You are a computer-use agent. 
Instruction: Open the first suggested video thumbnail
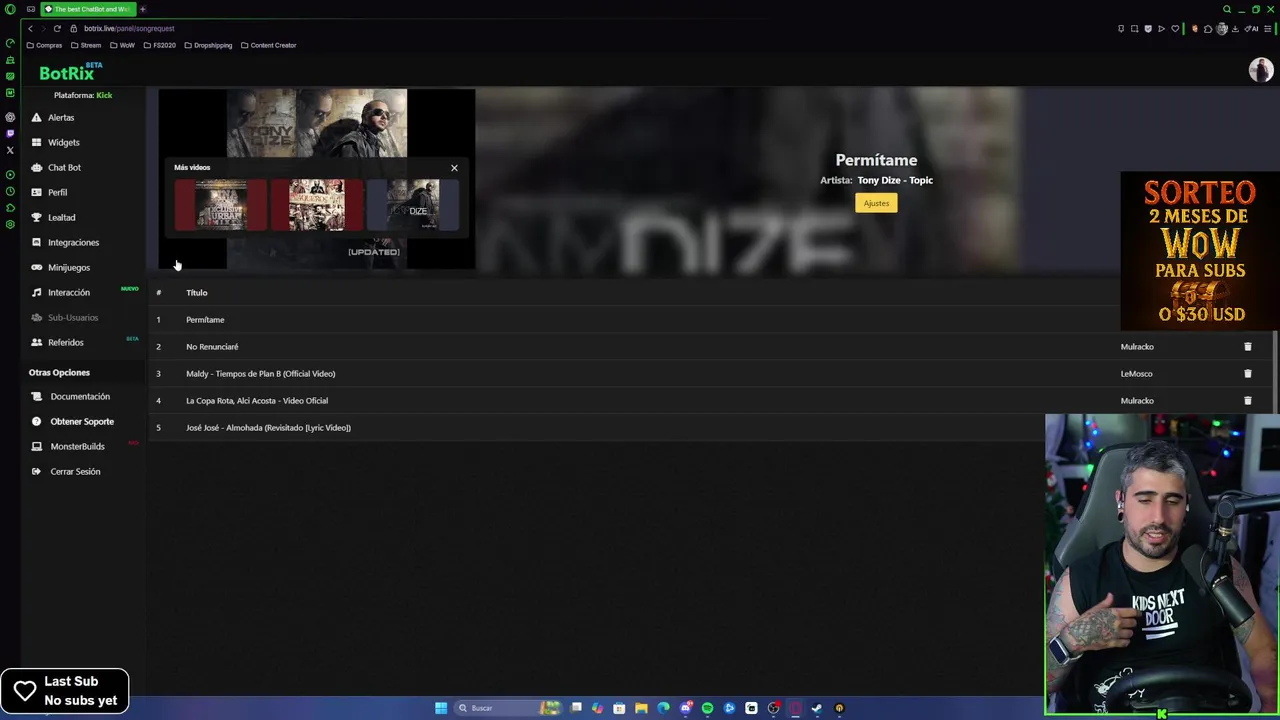click(x=221, y=205)
